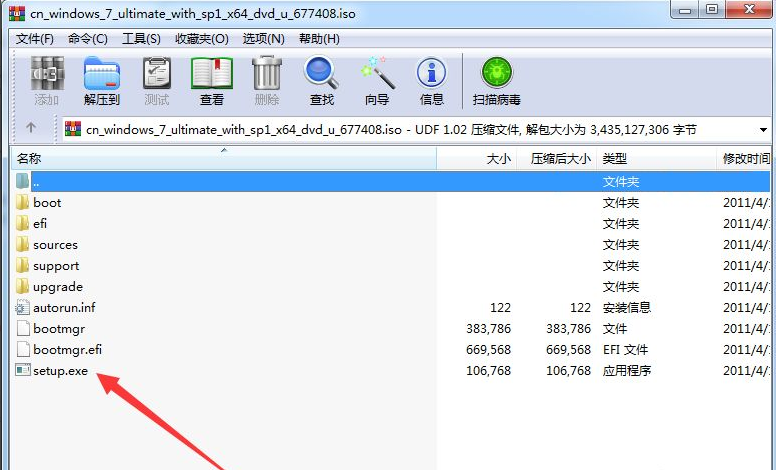Screen dimensions: 776x470
Task: Click the '669,568' size of bootmgr.efi
Action: pos(488,349)
